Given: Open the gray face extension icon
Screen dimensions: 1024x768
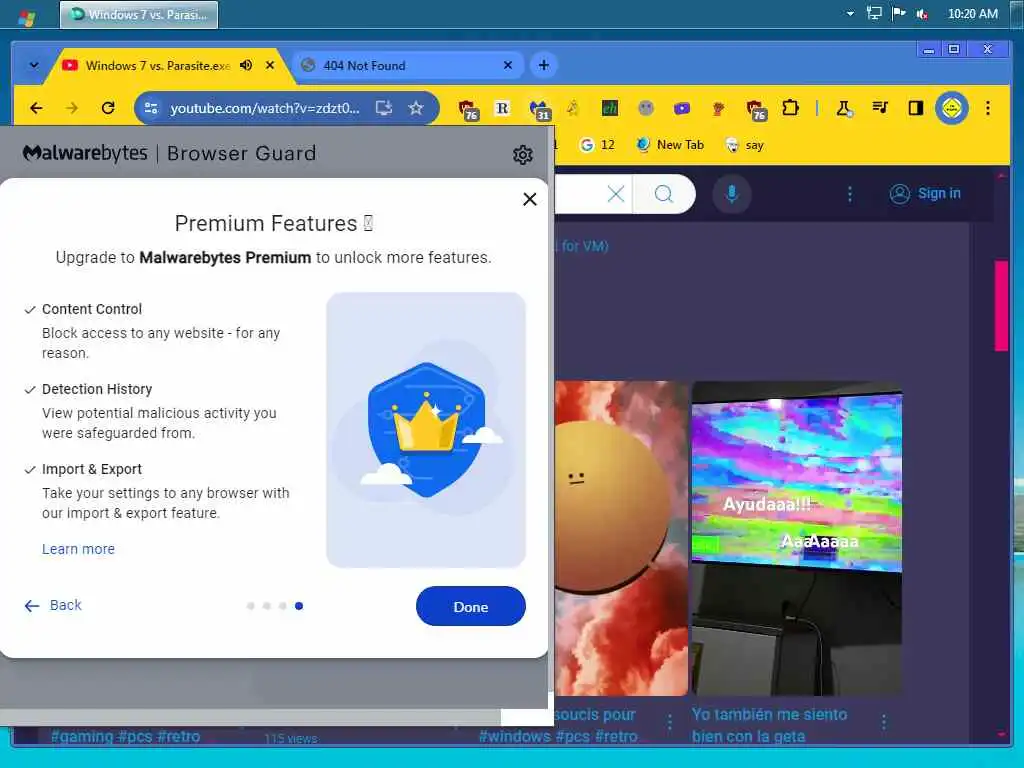Looking at the screenshot, I should [x=646, y=108].
